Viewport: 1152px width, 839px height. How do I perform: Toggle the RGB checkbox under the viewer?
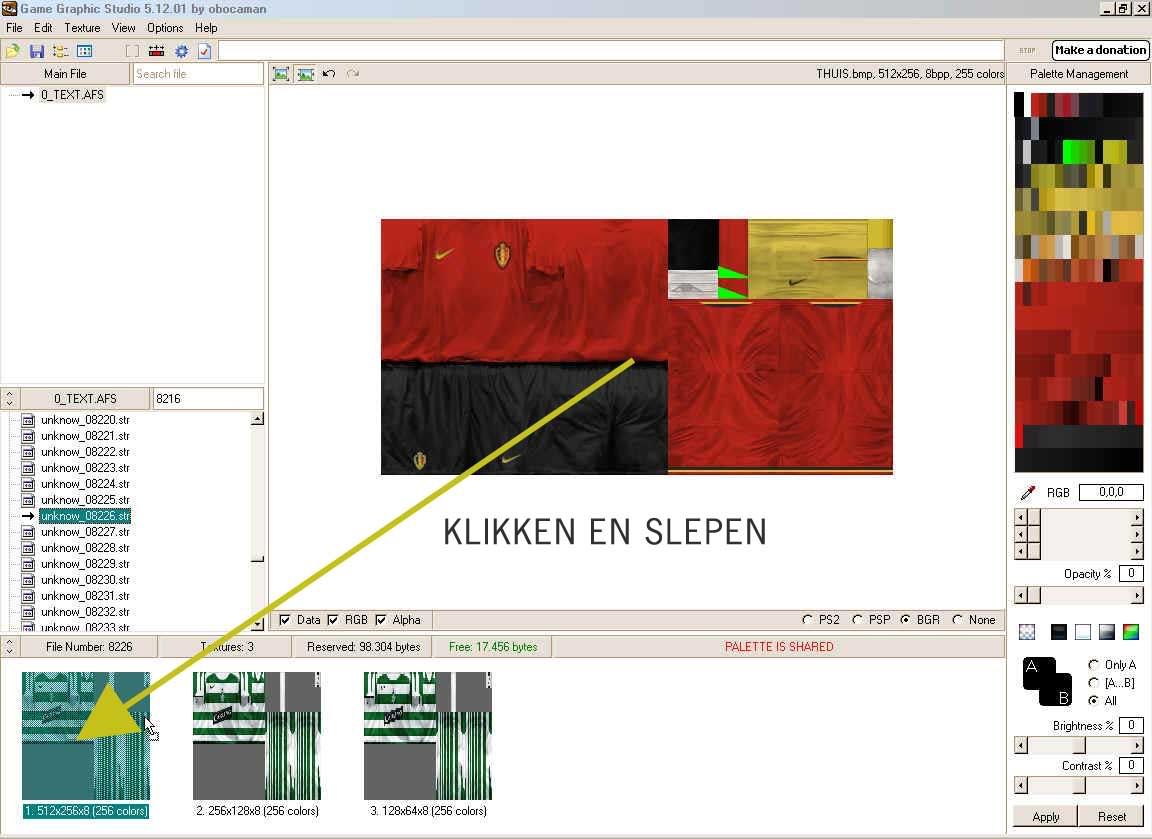(333, 620)
